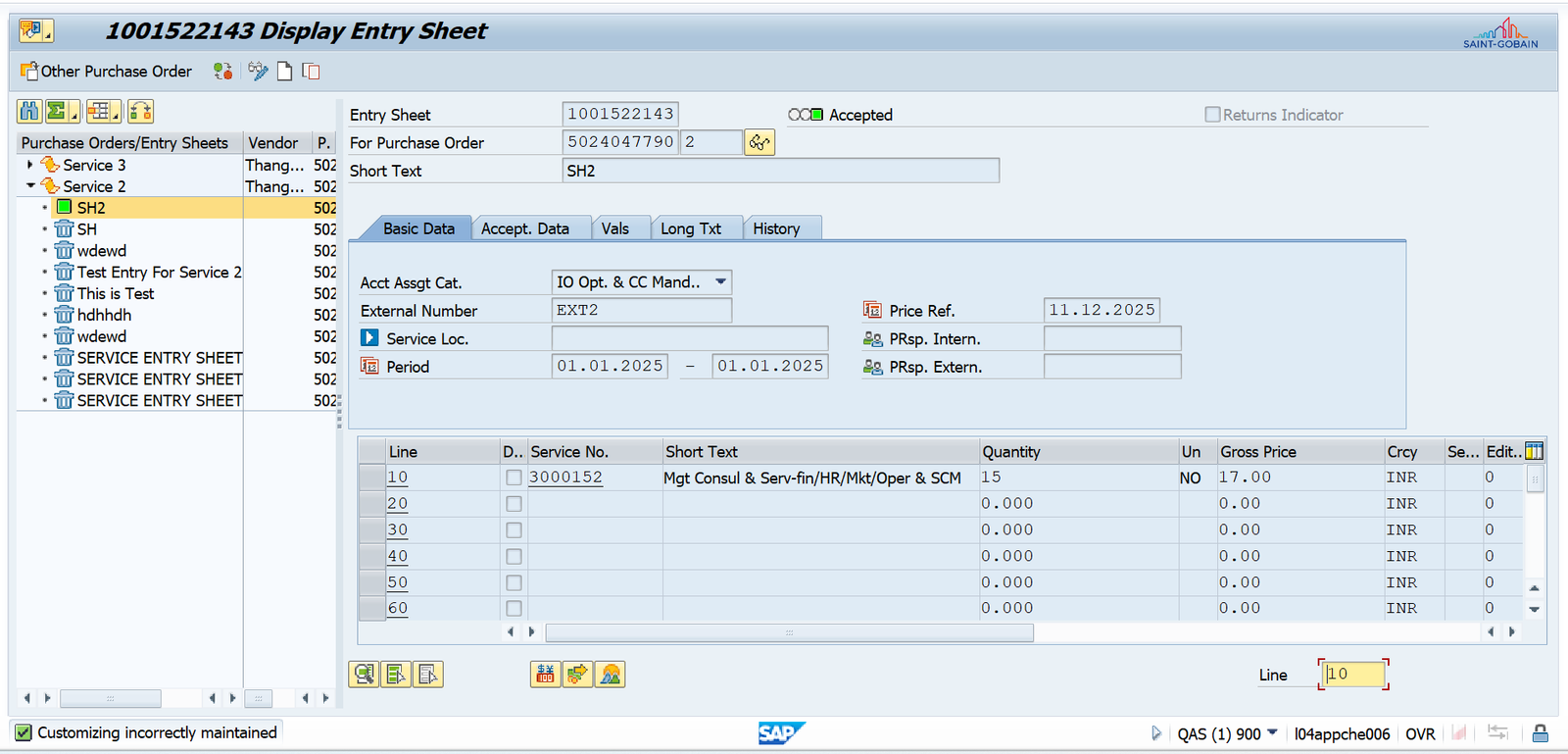This screenshot has width=1568, height=754.
Task: Click the Line number input field
Action: [1352, 675]
